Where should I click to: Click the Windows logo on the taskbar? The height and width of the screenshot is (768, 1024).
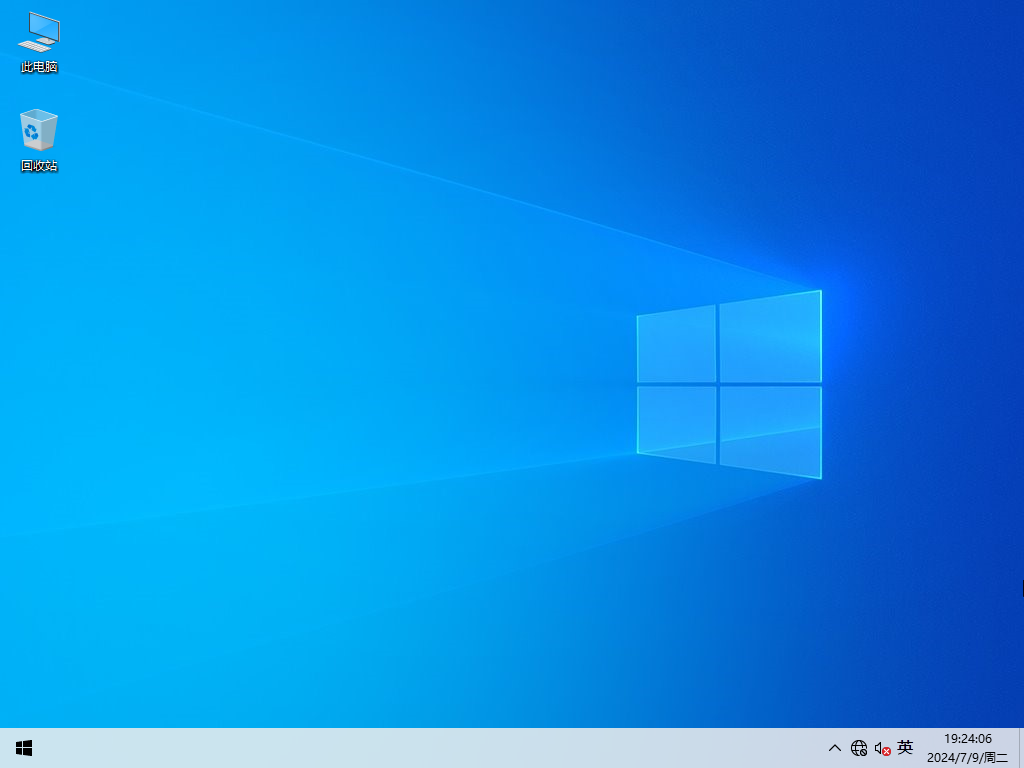[x=23, y=747]
